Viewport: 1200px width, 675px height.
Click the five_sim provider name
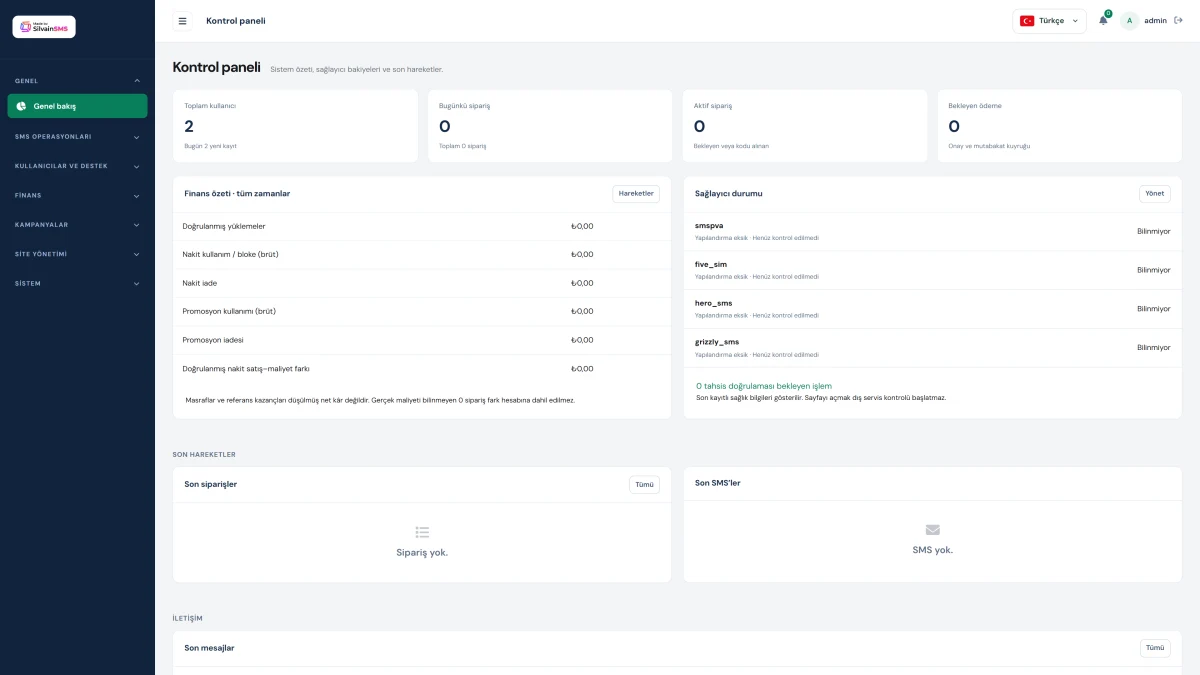click(711, 265)
